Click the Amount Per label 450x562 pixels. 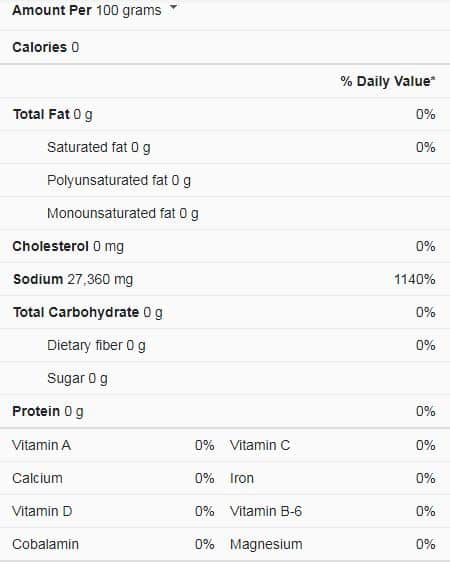[x=52, y=10]
